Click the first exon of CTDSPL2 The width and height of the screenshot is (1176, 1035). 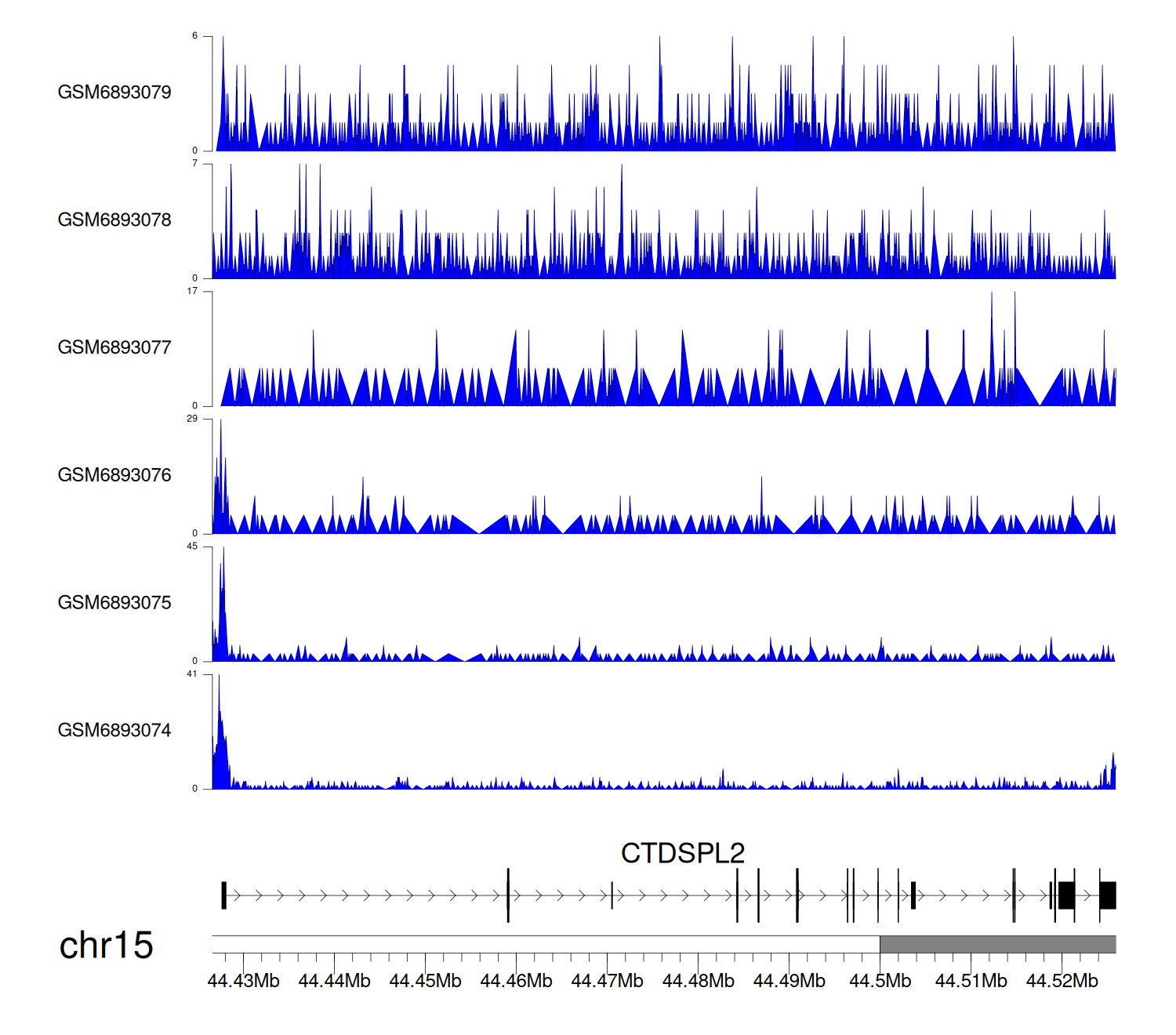pyautogui.click(x=224, y=895)
